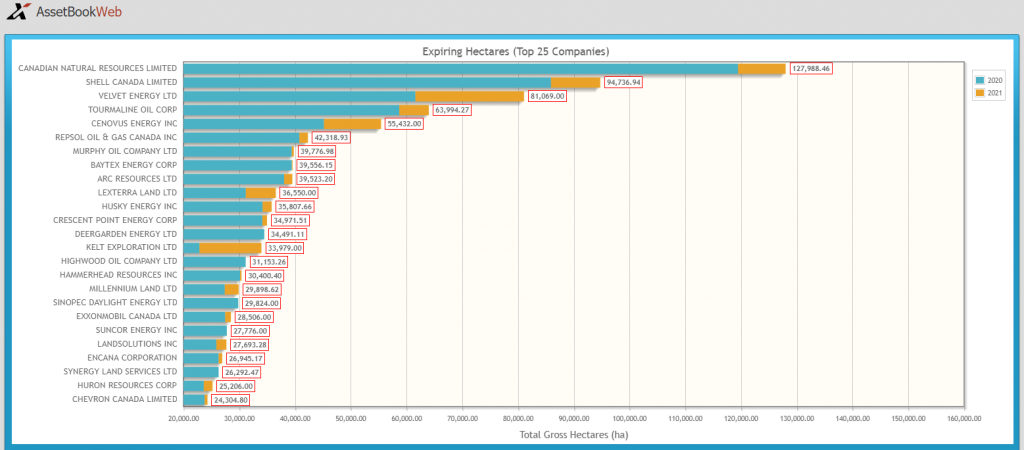Viewport: 1024px width, 450px height.
Task: Select the HAMMERHEAD RESOURCES INC label
Action: click(118, 275)
